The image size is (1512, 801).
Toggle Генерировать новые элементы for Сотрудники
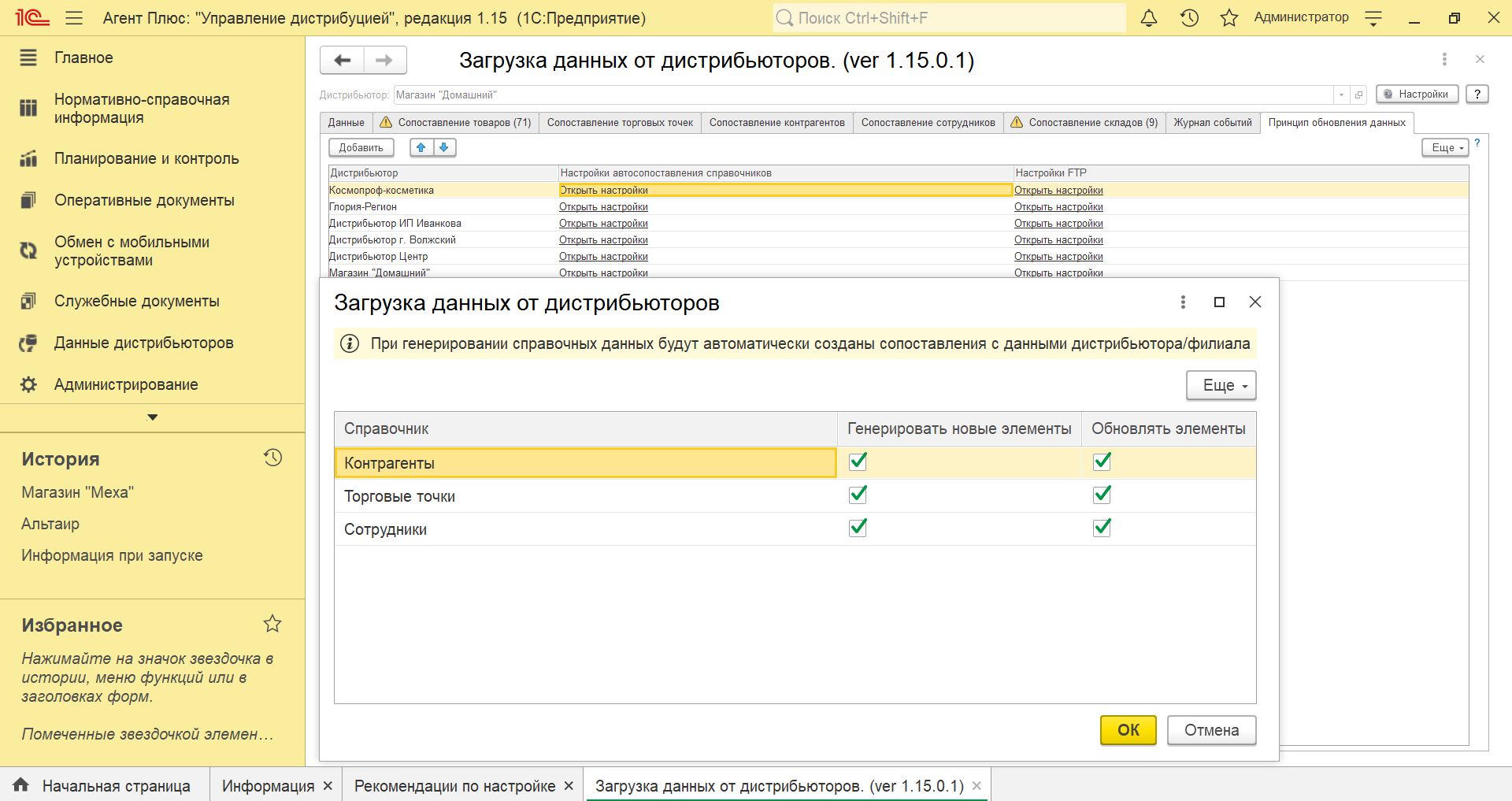[x=858, y=528]
